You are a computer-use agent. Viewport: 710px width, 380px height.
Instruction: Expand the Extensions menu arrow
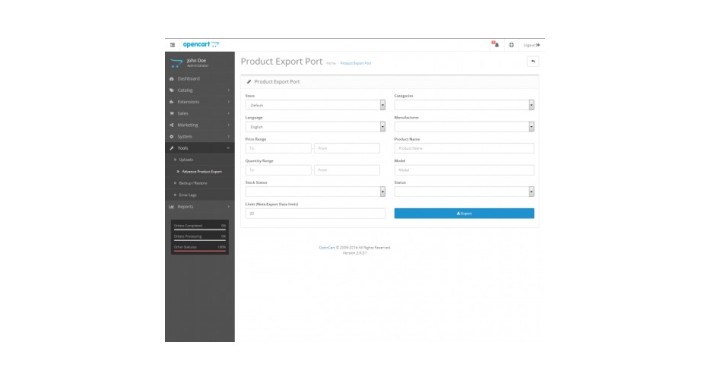pos(228,102)
